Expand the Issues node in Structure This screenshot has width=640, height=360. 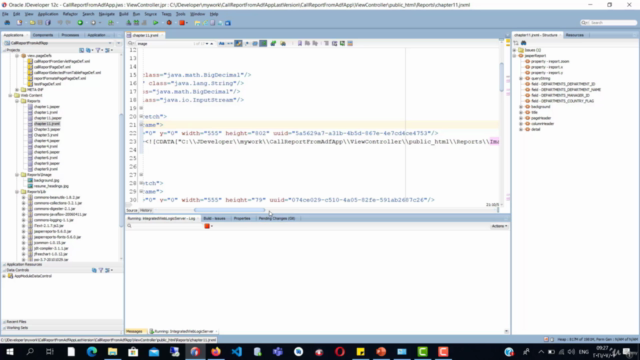click(x=515, y=50)
